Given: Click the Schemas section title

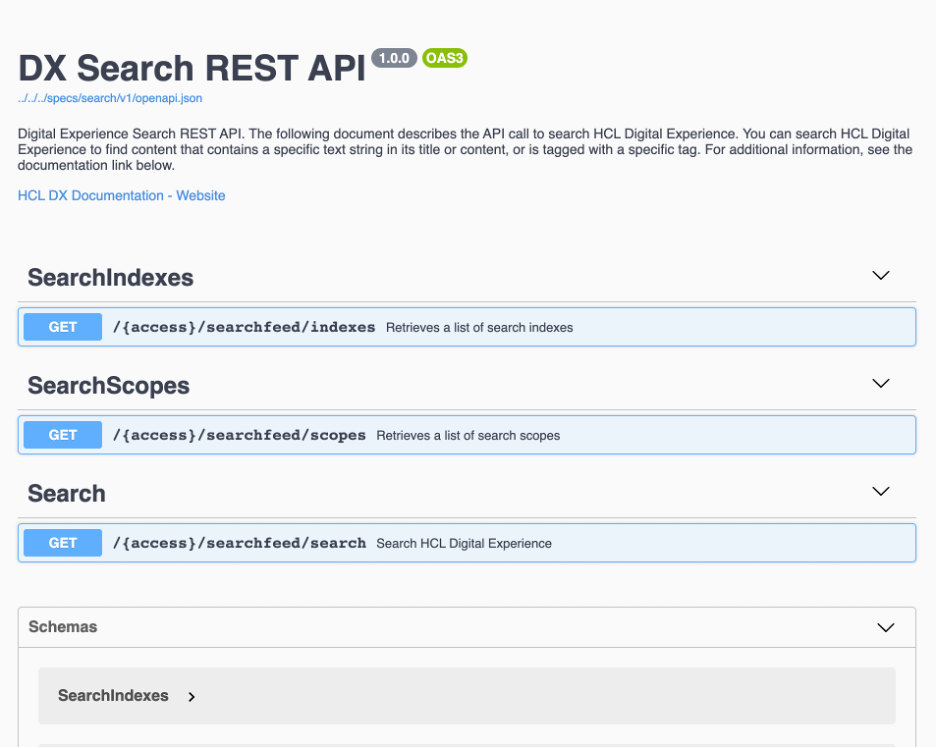Looking at the screenshot, I should pos(63,627).
